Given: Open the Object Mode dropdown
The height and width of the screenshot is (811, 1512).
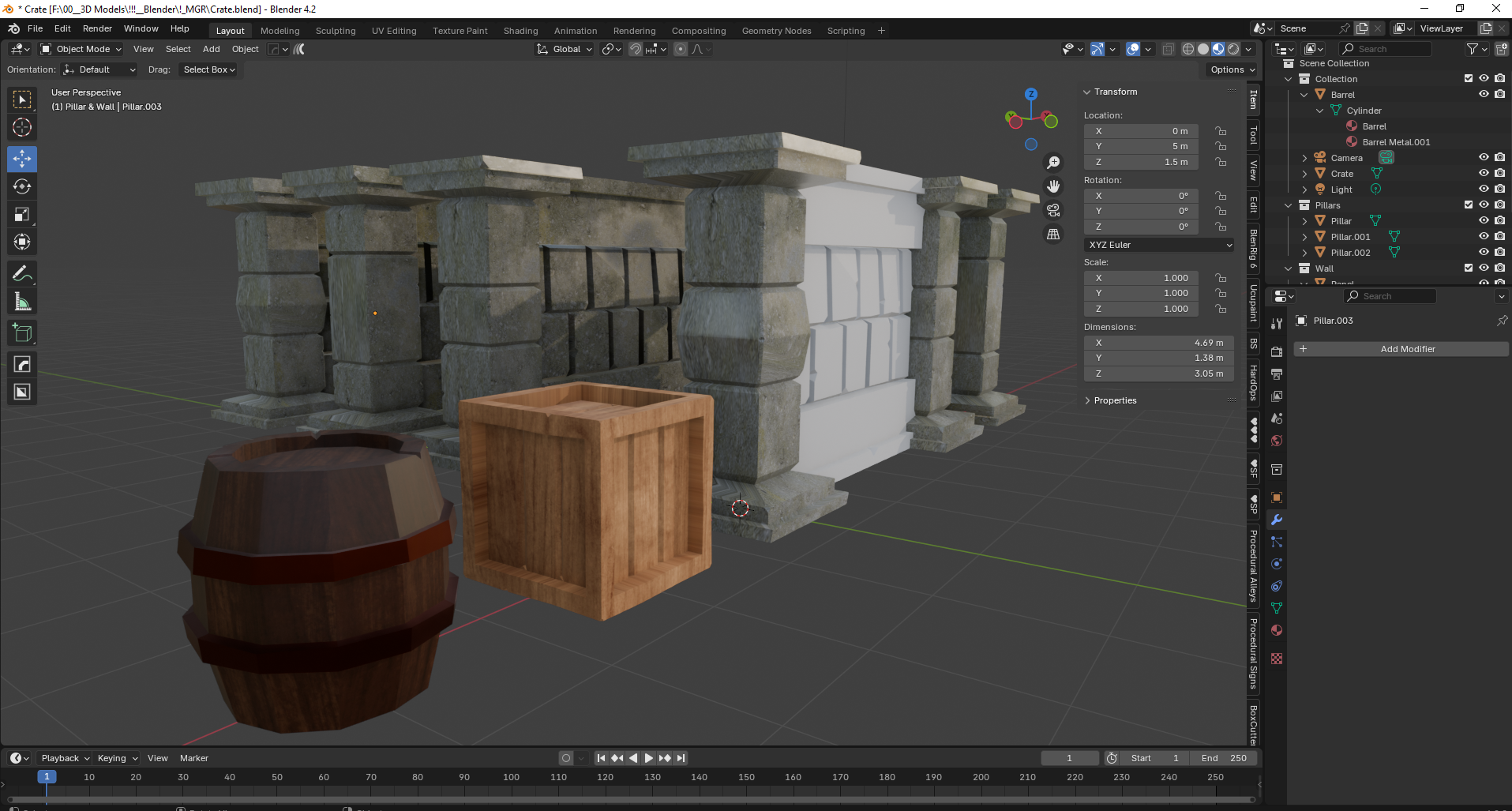Looking at the screenshot, I should (x=81, y=49).
